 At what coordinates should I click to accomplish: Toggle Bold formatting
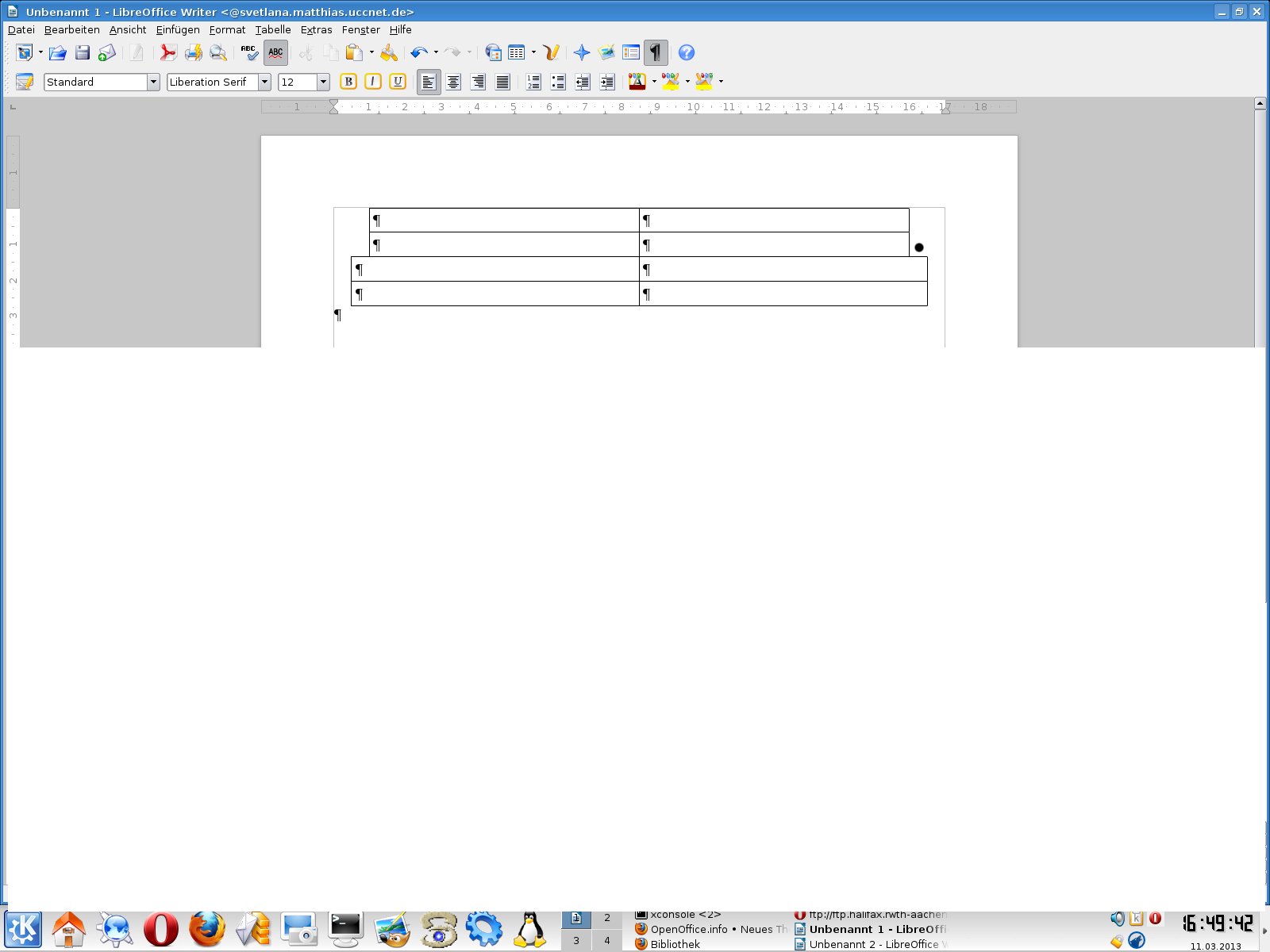tap(348, 82)
